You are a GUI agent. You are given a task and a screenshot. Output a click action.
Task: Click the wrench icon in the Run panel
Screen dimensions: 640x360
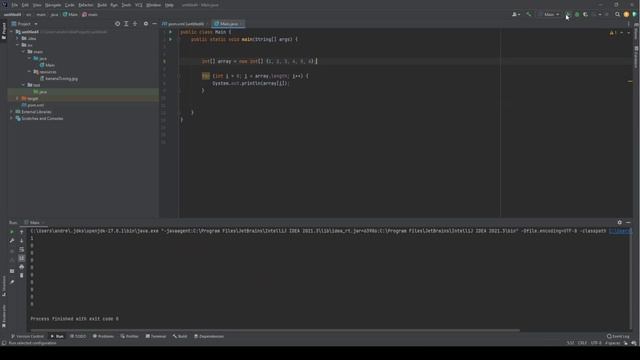(12, 240)
